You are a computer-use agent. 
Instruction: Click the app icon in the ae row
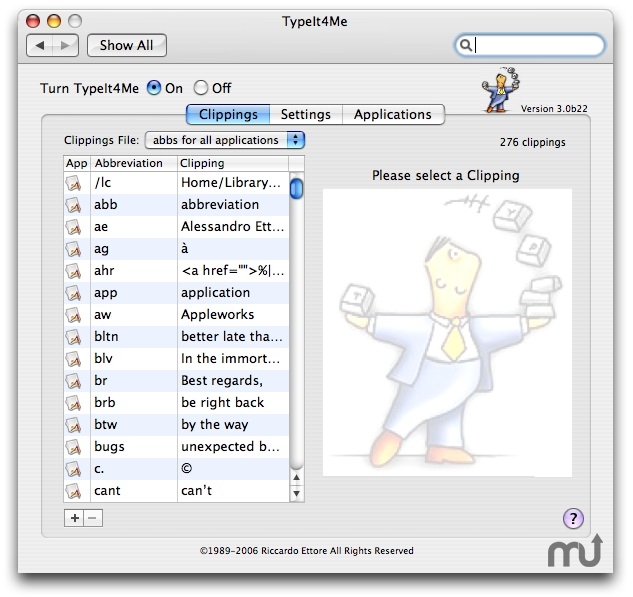pos(73,227)
